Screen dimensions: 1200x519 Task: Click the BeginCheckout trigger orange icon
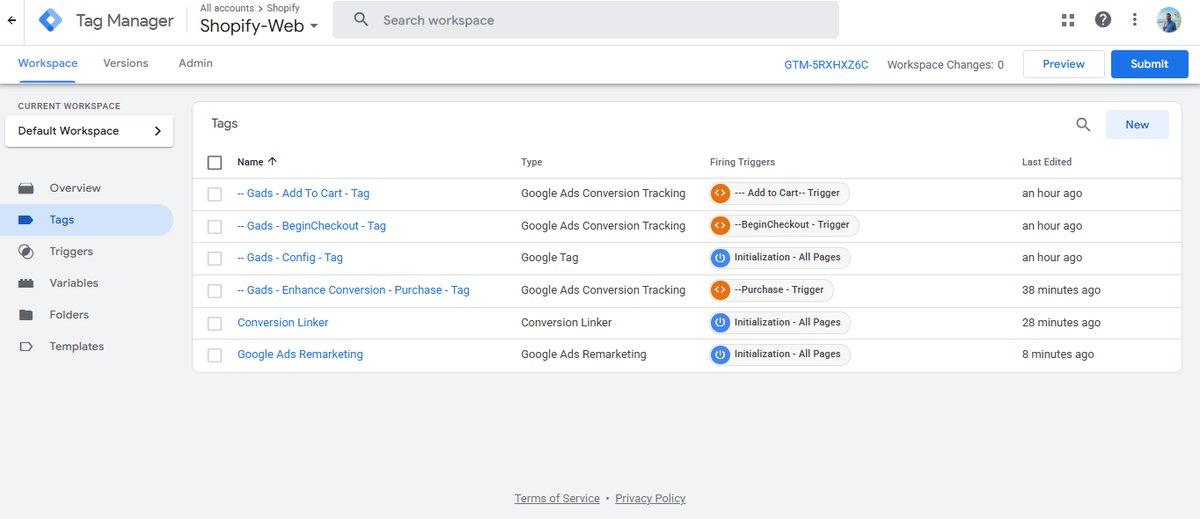click(x=719, y=225)
